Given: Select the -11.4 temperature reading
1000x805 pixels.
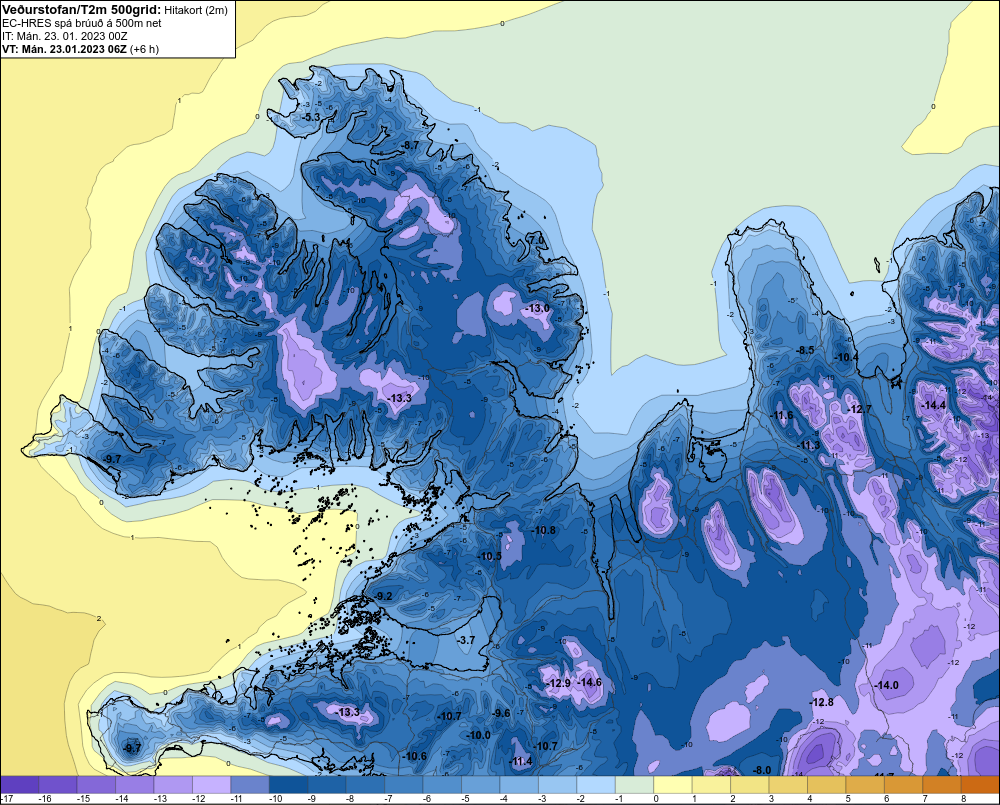Looking at the screenshot, I should click(x=520, y=761).
